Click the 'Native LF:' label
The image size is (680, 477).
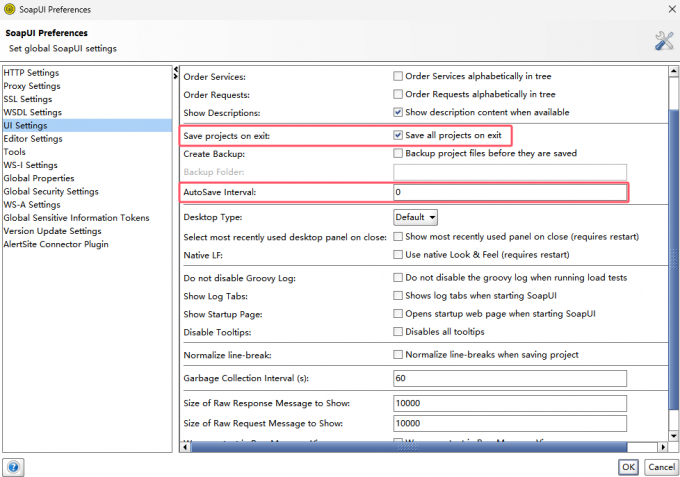point(203,255)
